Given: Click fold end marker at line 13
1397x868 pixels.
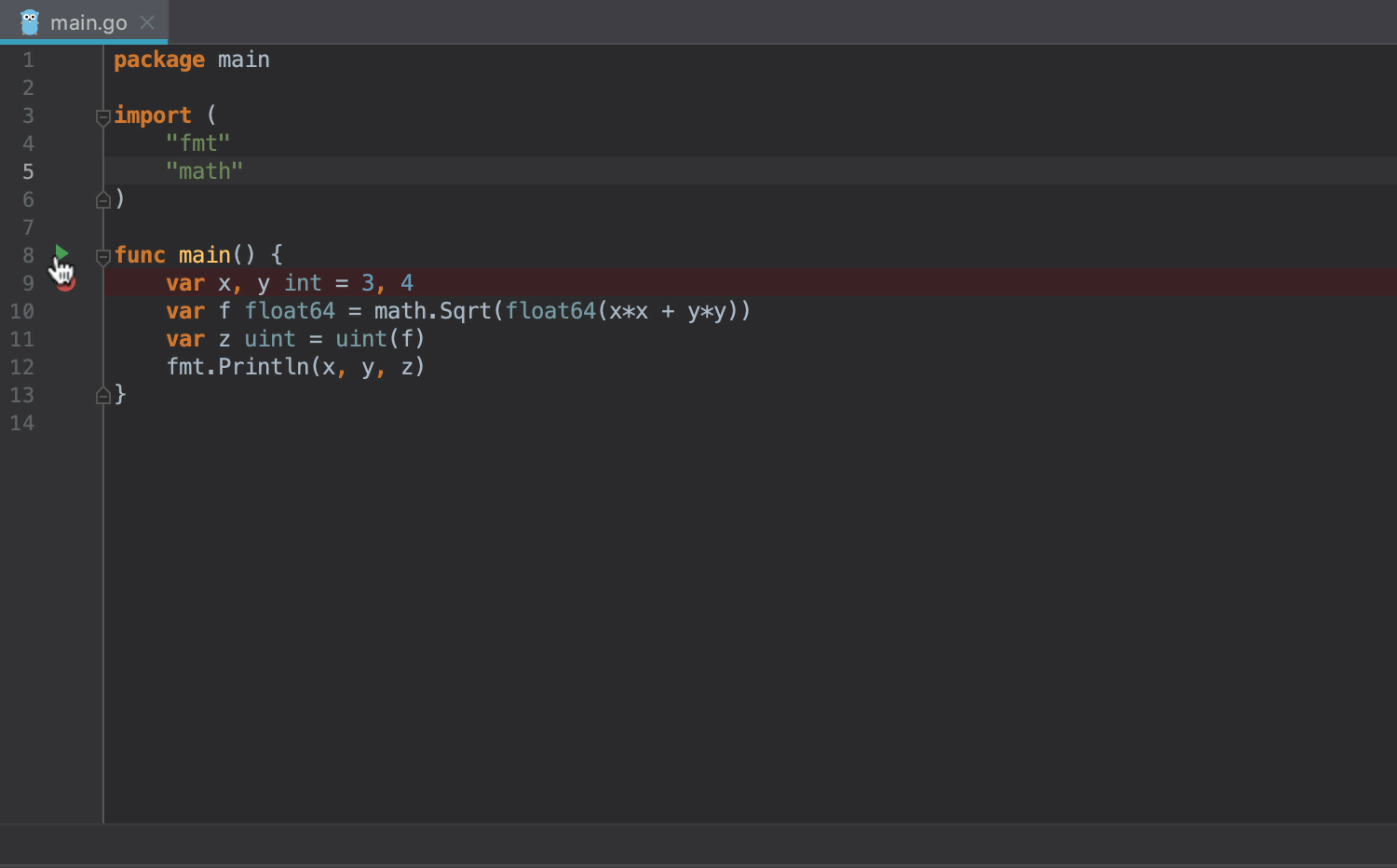Looking at the screenshot, I should coord(103,395).
